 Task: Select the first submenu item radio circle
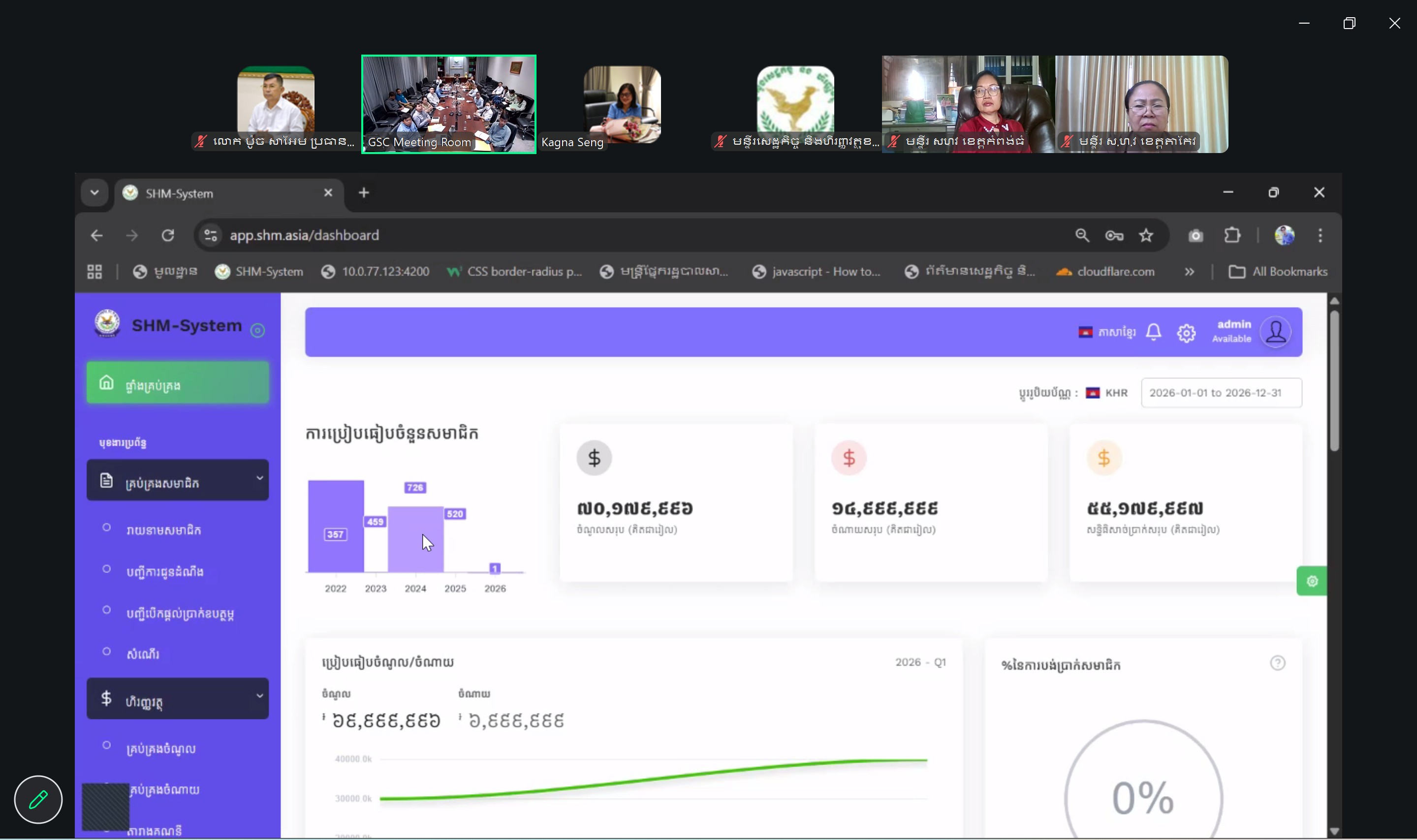[106, 528]
